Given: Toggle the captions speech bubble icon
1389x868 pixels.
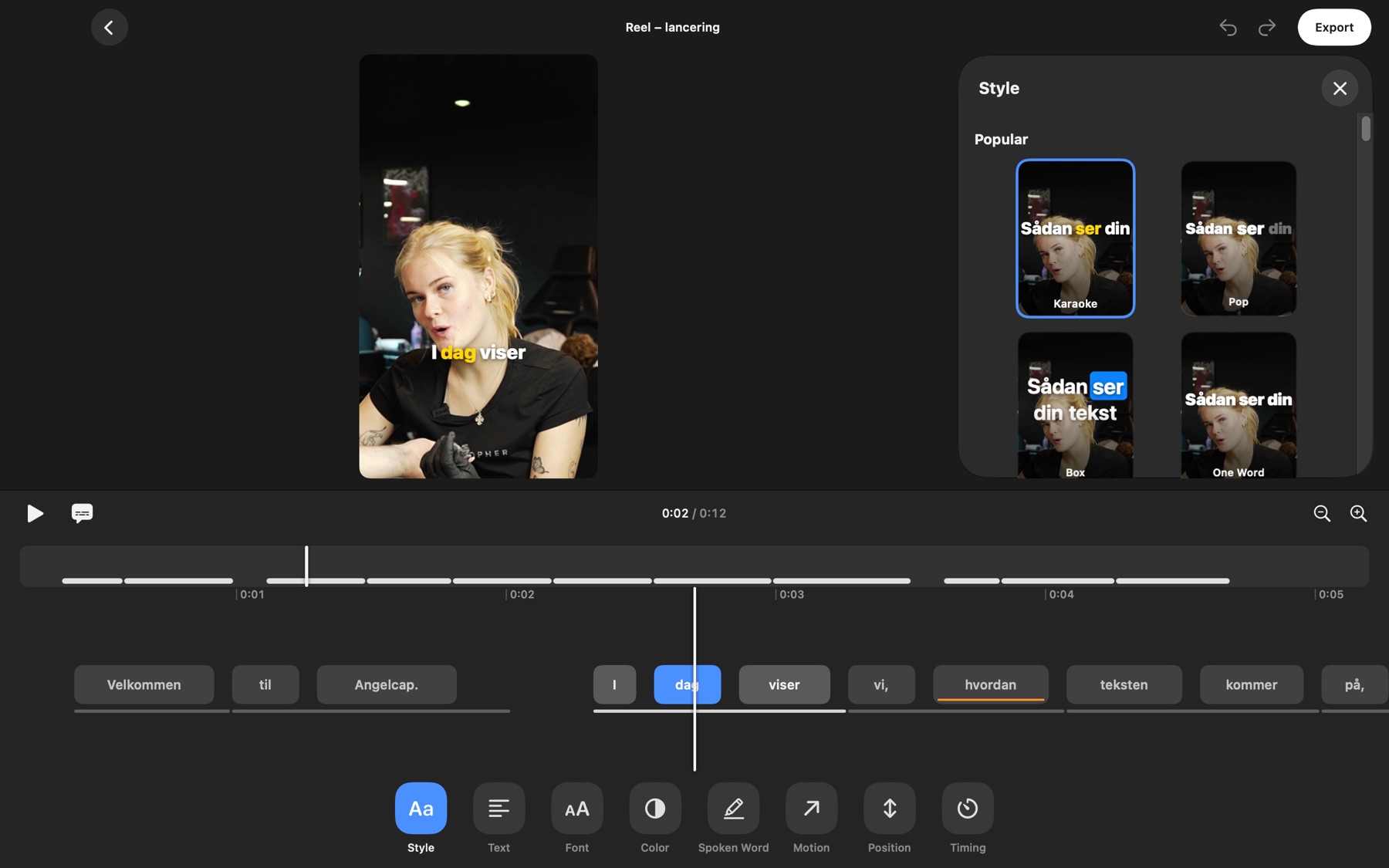Looking at the screenshot, I should click(82, 513).
